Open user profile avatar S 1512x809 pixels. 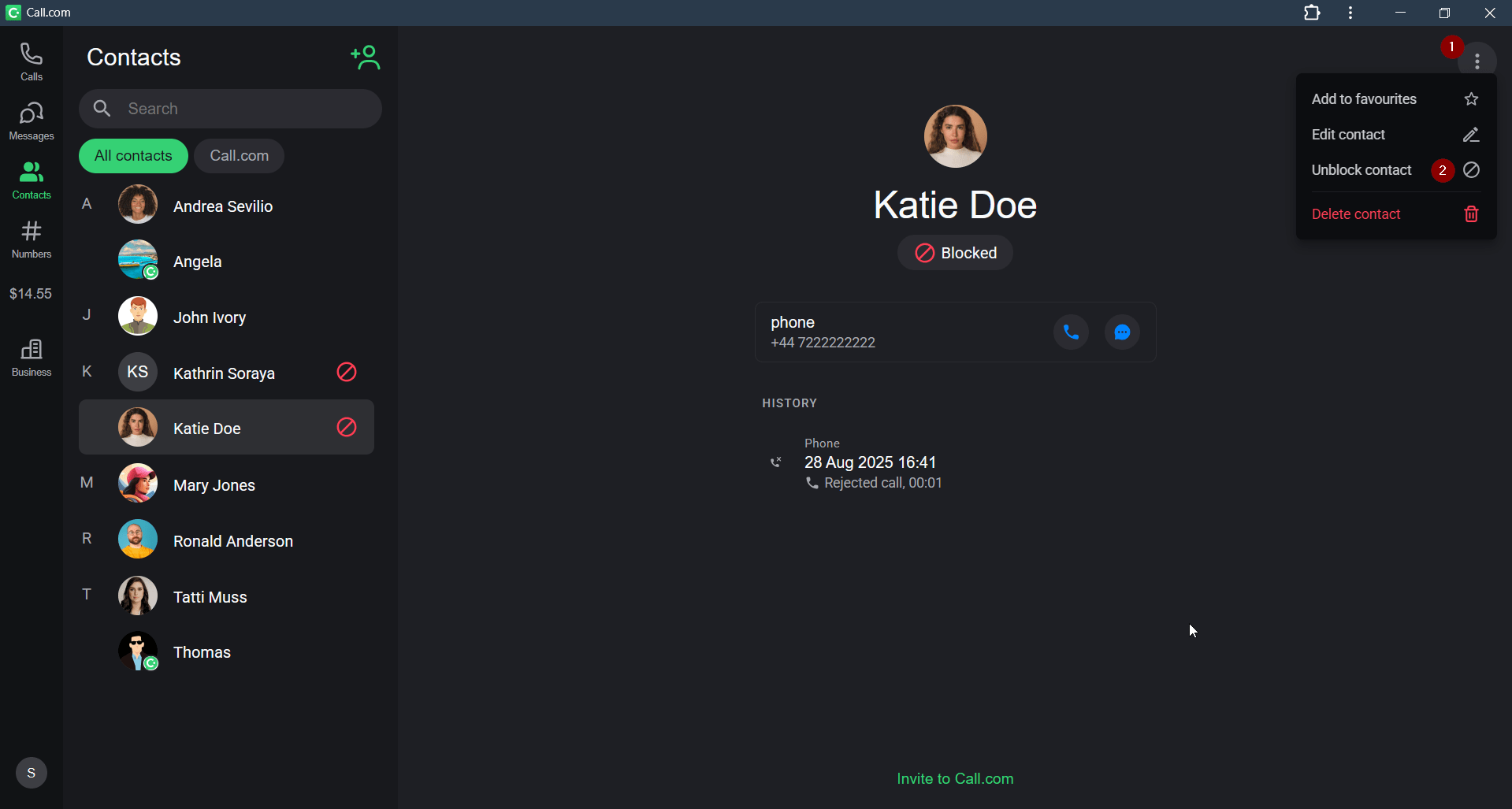(32, 773)
